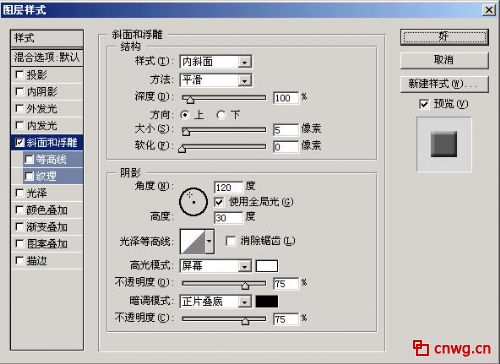Click the 光泽等高线 gloss contour thumbnail
The image size is (500, 364).
192,241
